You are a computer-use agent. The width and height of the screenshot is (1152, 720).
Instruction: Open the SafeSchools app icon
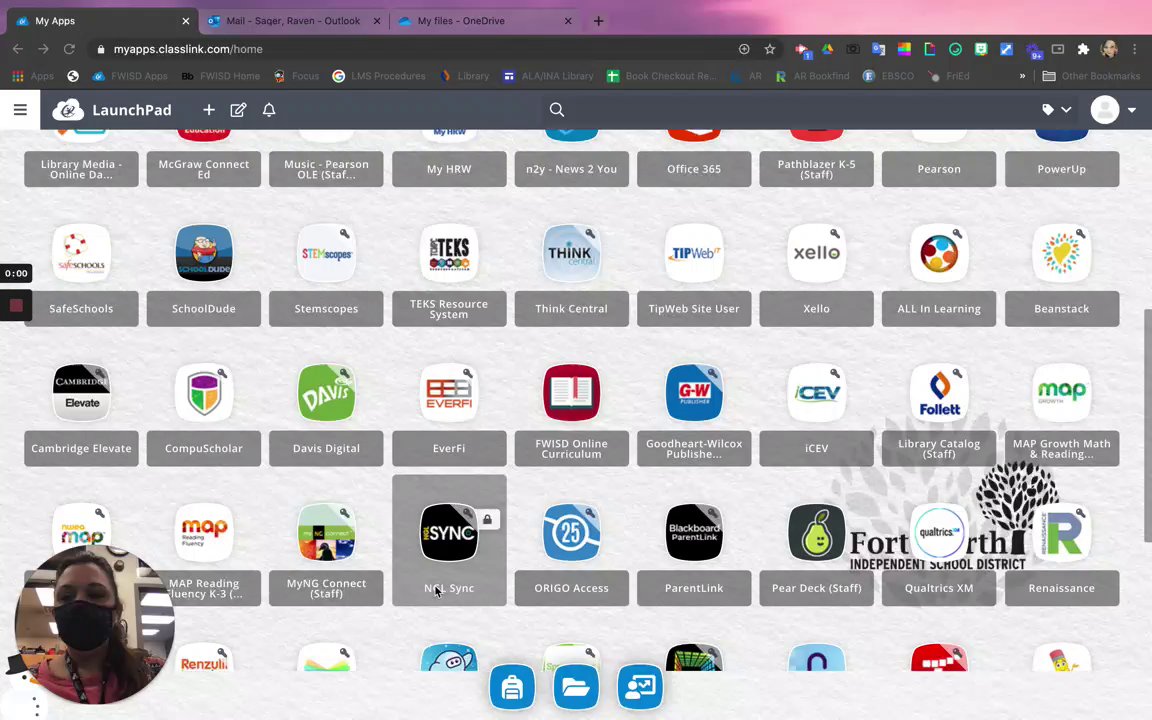click(82, 253)
